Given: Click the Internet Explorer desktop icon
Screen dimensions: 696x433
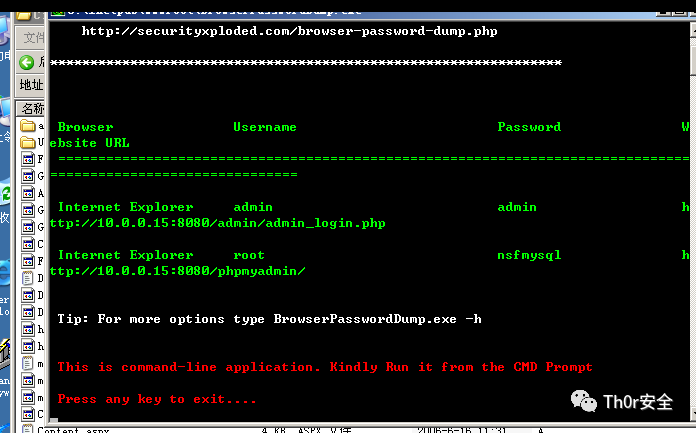Looking at the screenshot, I should pos(5,273).
